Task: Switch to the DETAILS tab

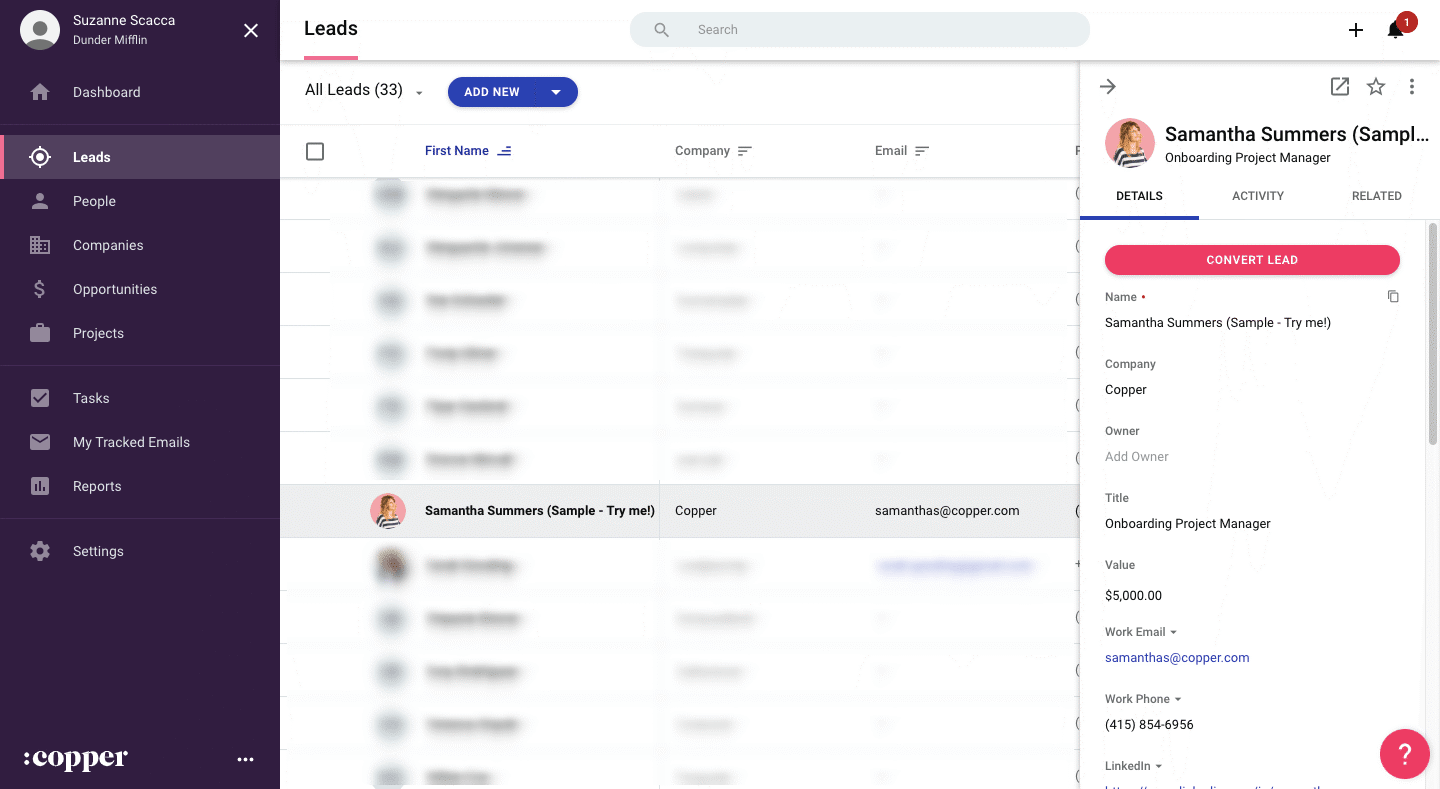Action: tap(1139, 196)
